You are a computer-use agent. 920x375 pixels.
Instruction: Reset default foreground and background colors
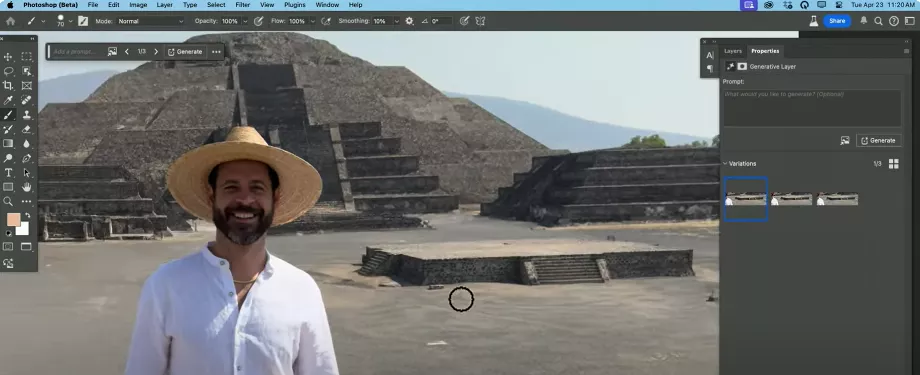point(8,233)
